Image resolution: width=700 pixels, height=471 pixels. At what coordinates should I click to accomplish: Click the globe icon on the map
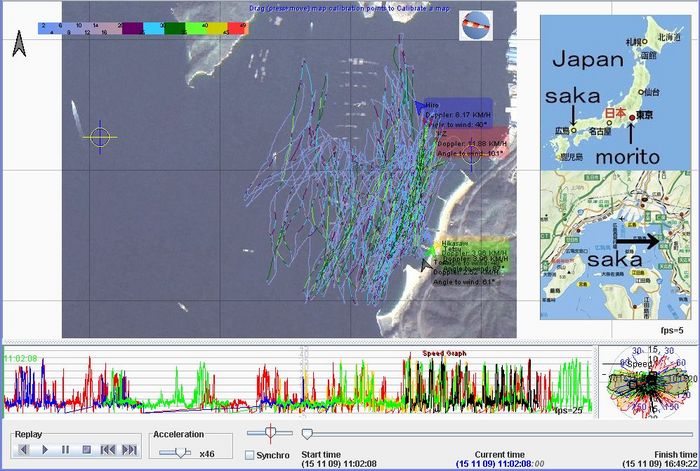pyautogui.click(x=476, y=25)
